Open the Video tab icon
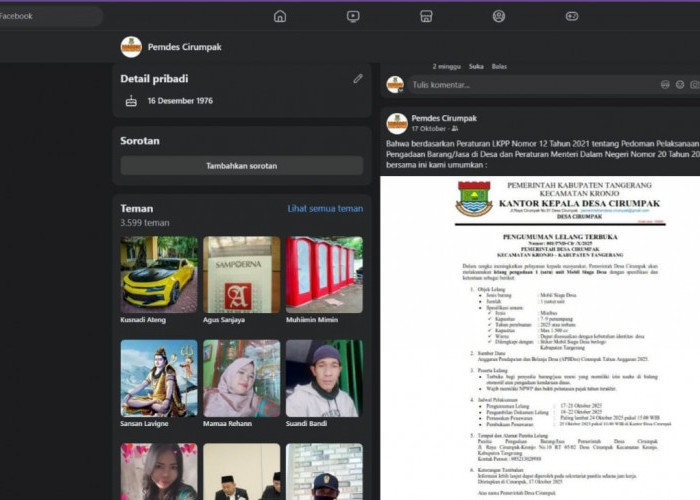Image resolution: width=700 pixels, height=500 pixels. tap(353, 16)
